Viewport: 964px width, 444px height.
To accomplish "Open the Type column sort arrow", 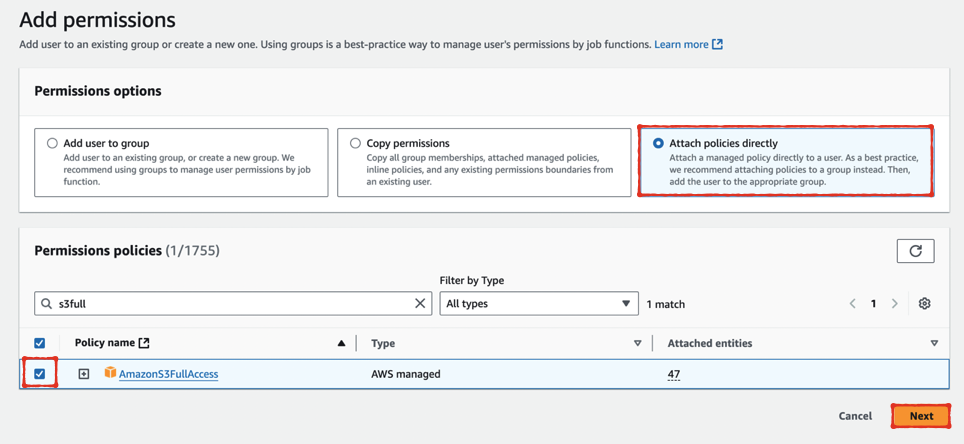I will (637, 343).
